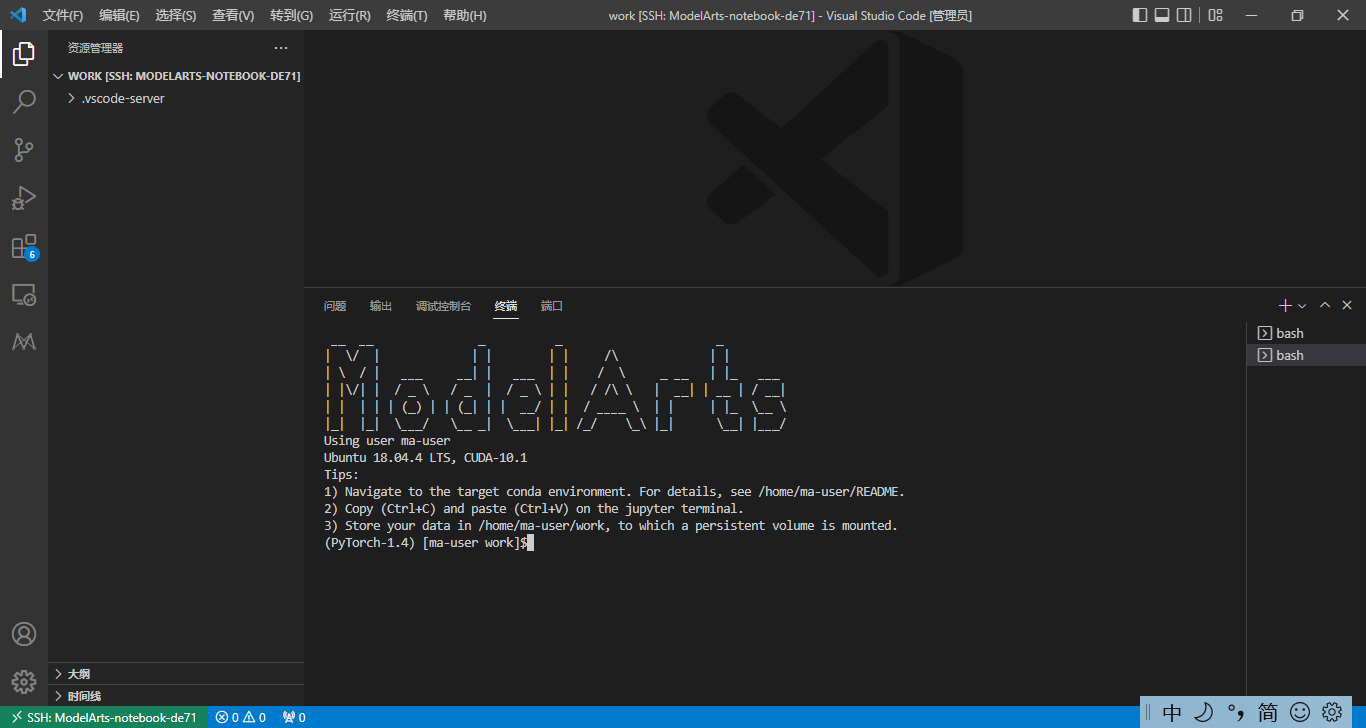Open the Source Control view
Screen dimensions: 1366x728
click(24, 150)
